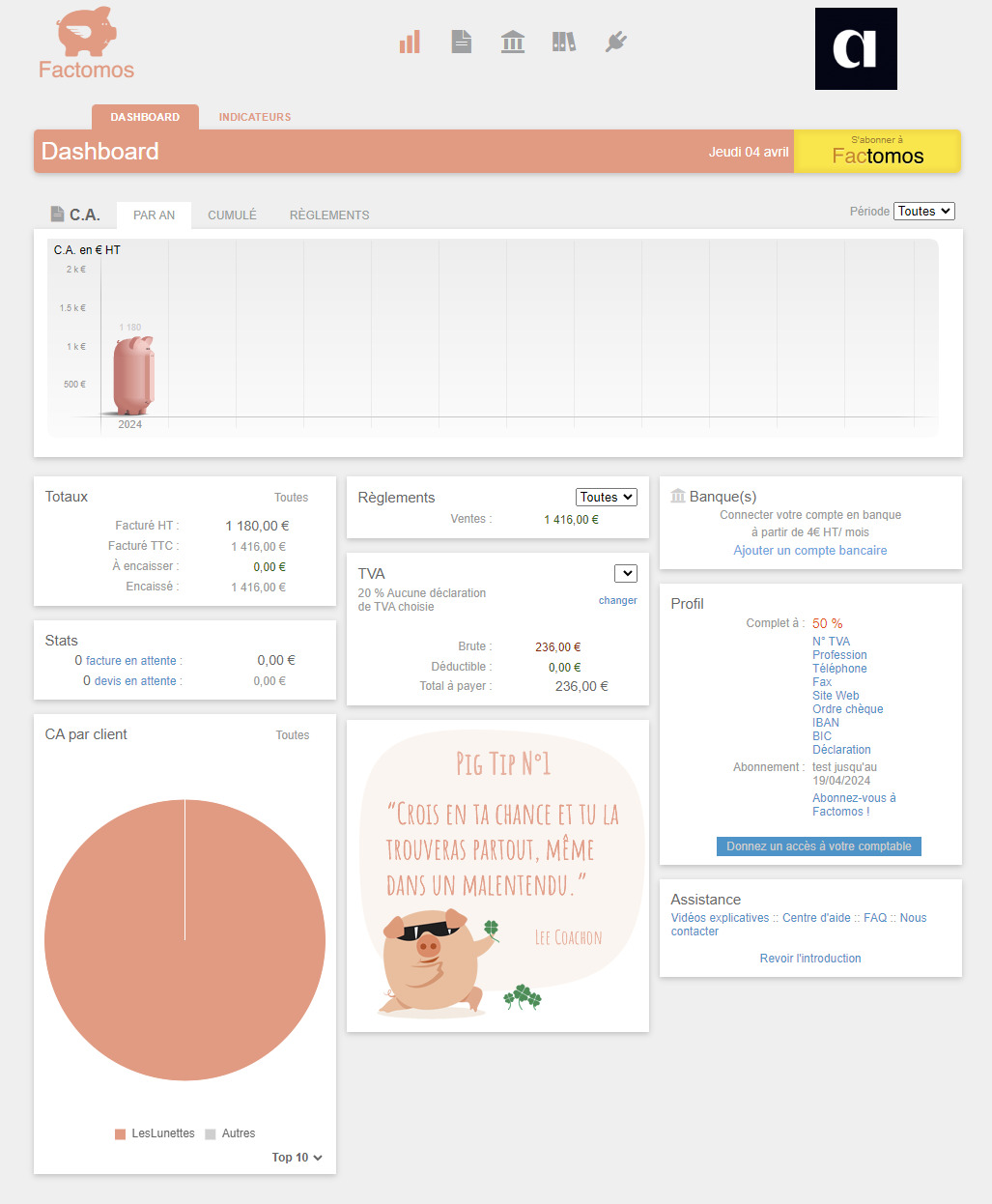Viewport: 992px width, 1204px height.
Task: Open the invoices document icon
Action: tap(462, 42)
